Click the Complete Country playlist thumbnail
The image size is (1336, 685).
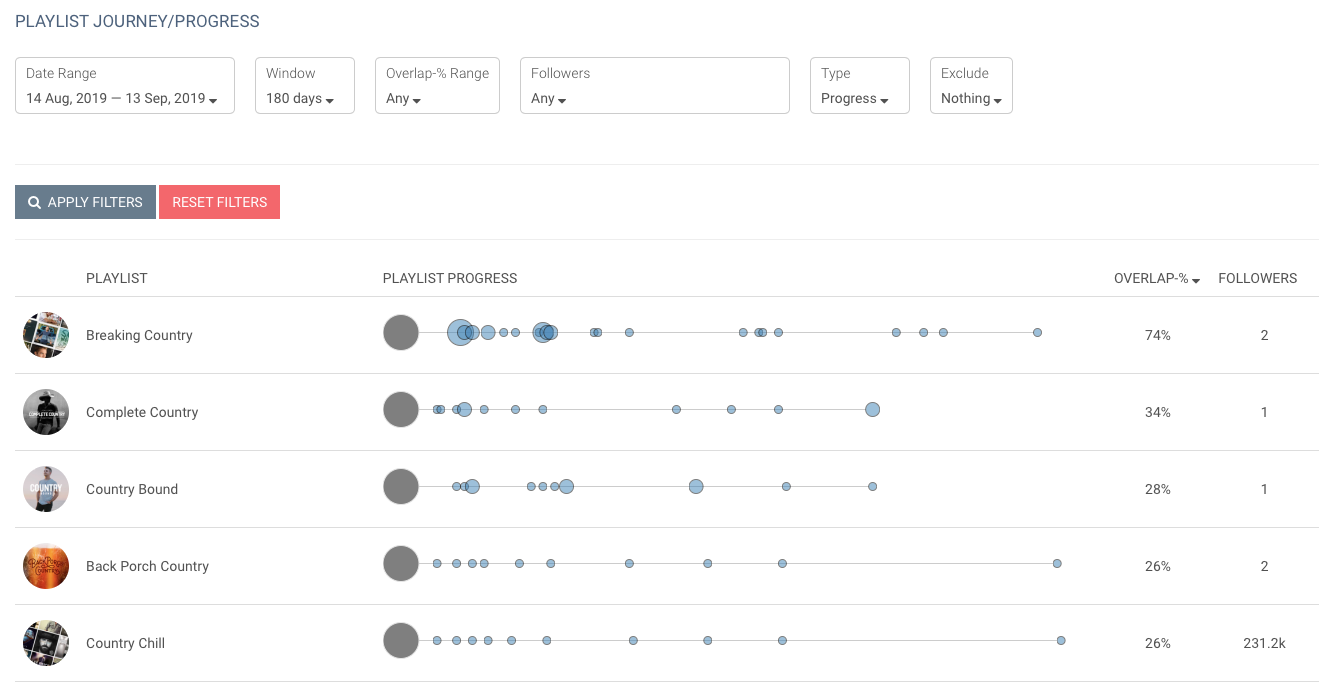click(46, 412)
